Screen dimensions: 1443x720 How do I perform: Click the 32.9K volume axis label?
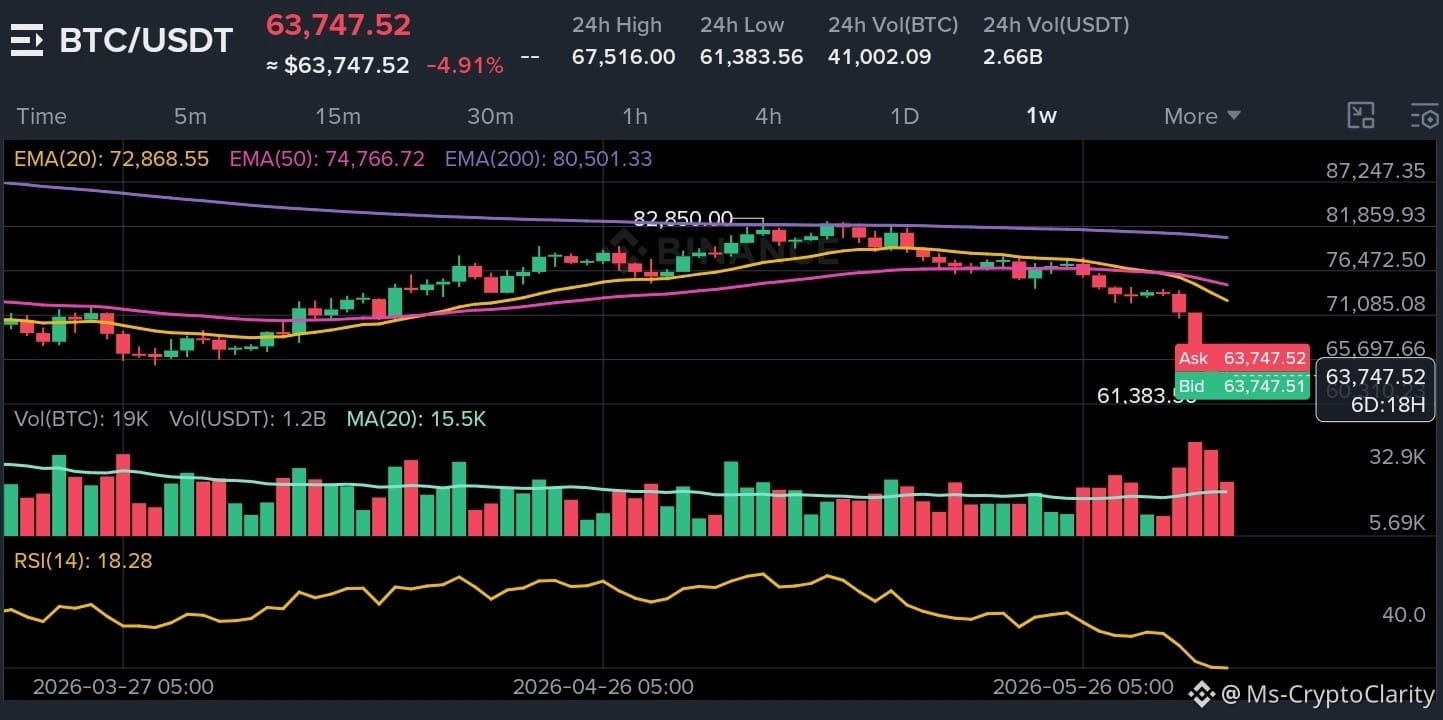click(1397, 457)
